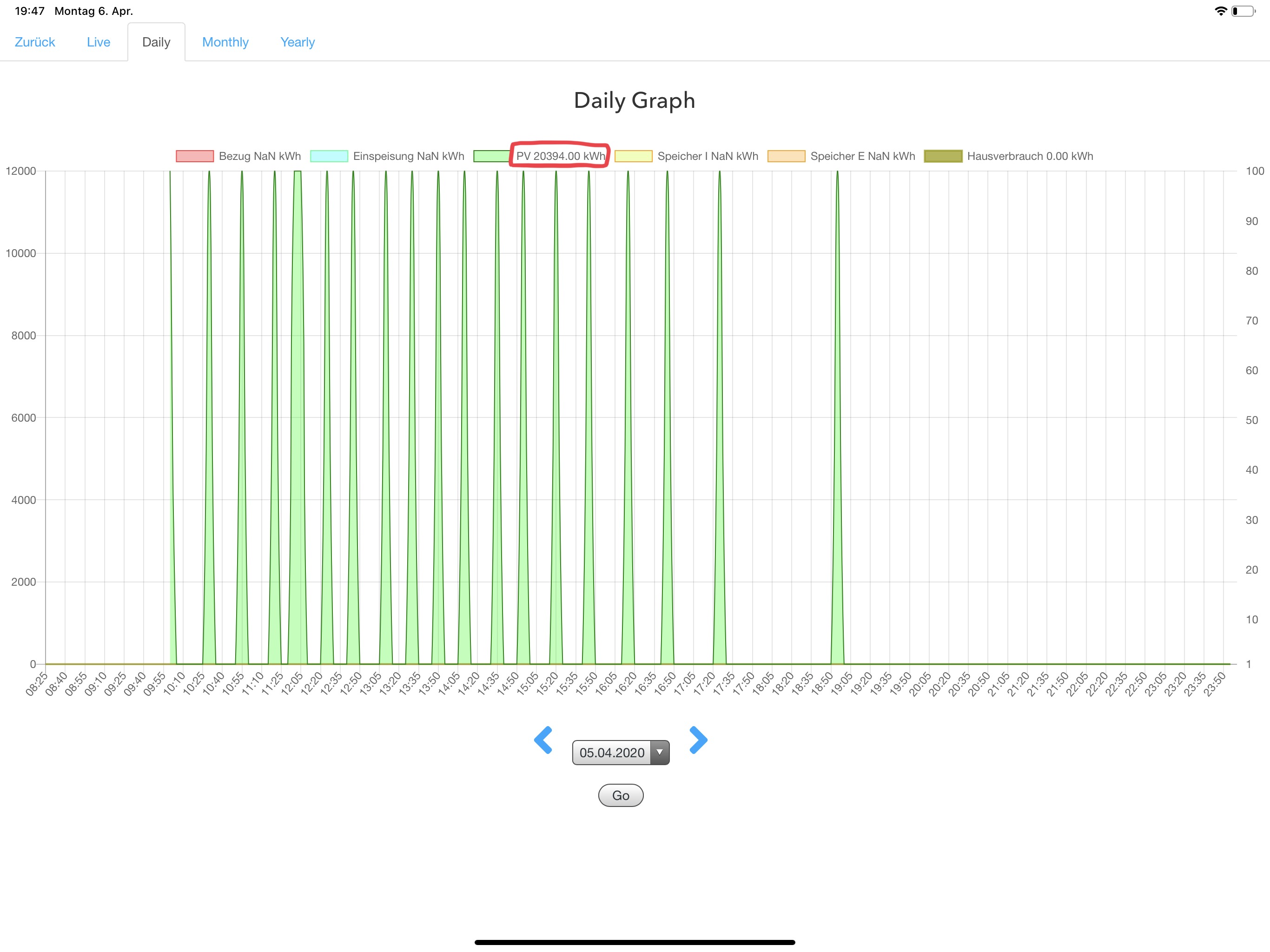Open the Yearly tab
This screenshot has height=952, width=1270.
pos(298,42)
